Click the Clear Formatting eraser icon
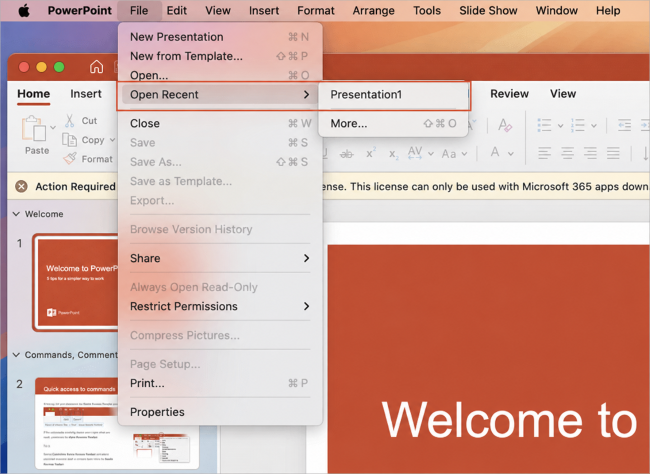Viewport: 650px width, 474px height. [504, 125]
